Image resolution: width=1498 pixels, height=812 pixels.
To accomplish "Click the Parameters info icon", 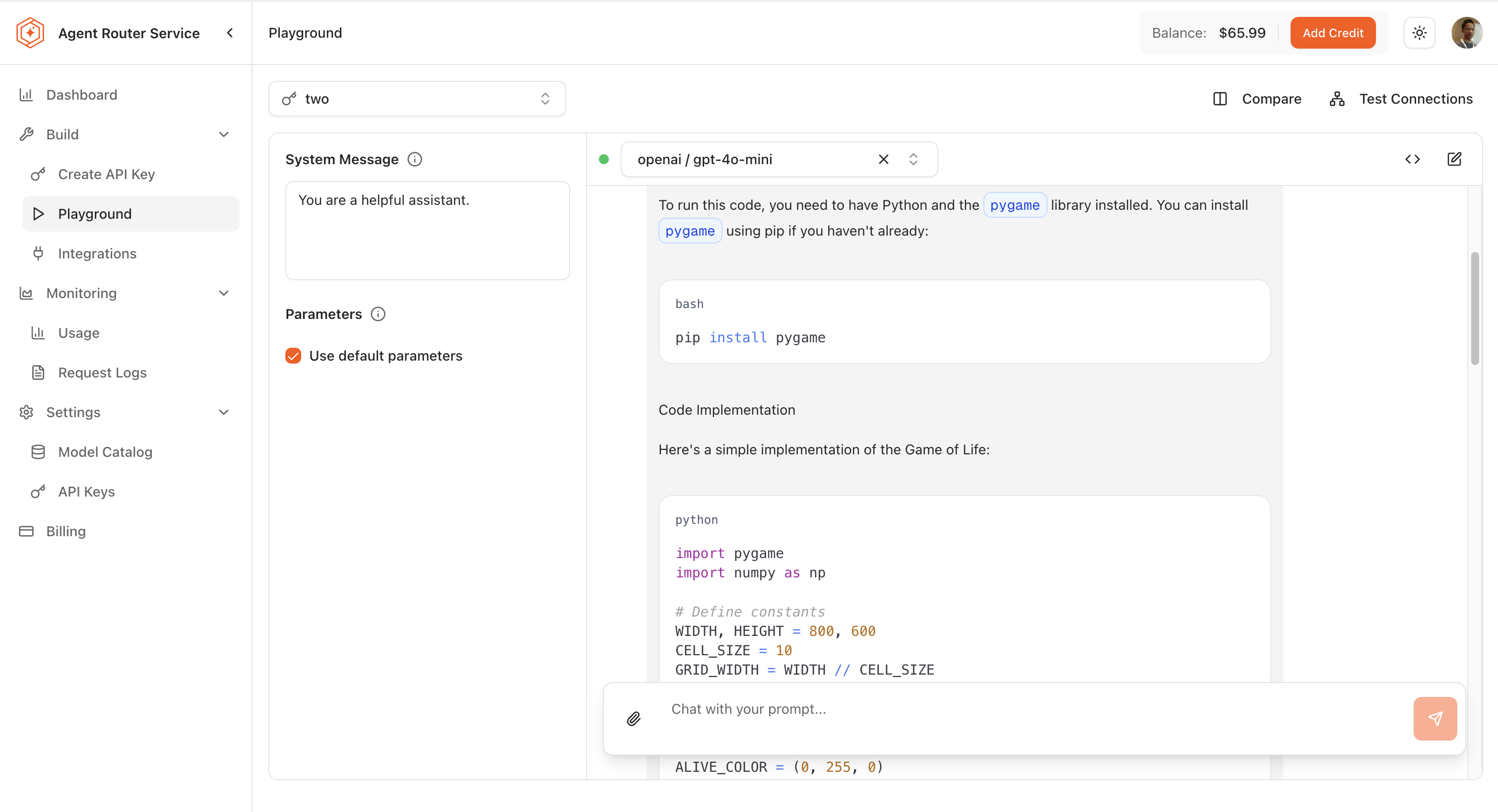I will (378, 314).
